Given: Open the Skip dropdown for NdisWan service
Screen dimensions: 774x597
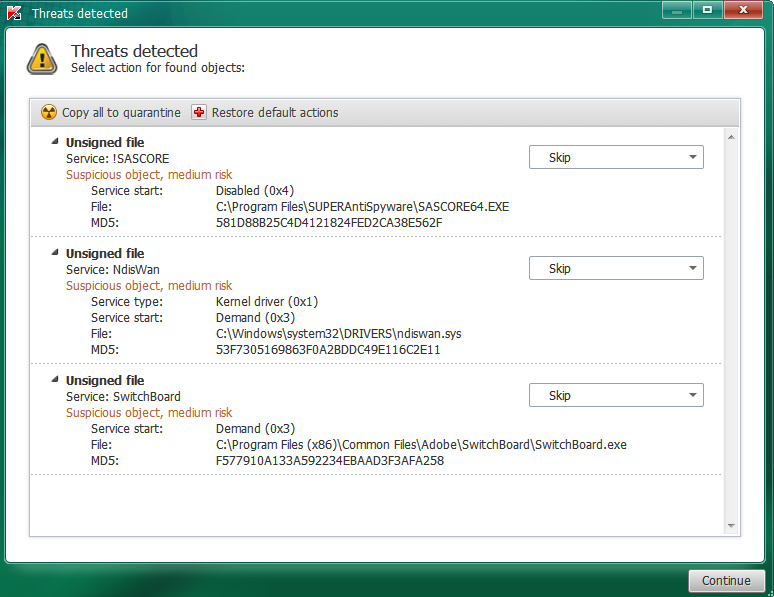Looking at the screenshot, I should 616,268.
